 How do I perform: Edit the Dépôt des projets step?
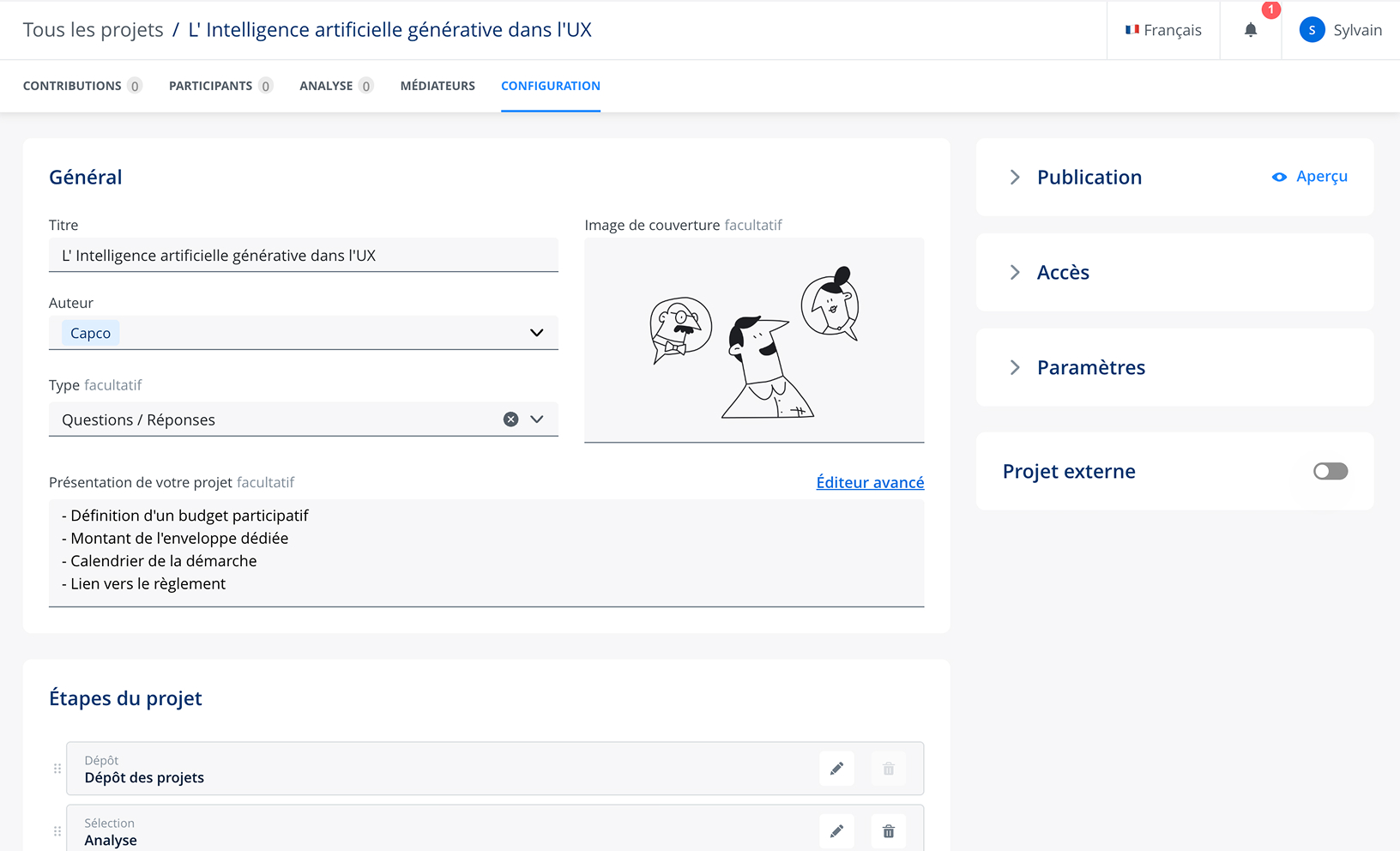836,769
